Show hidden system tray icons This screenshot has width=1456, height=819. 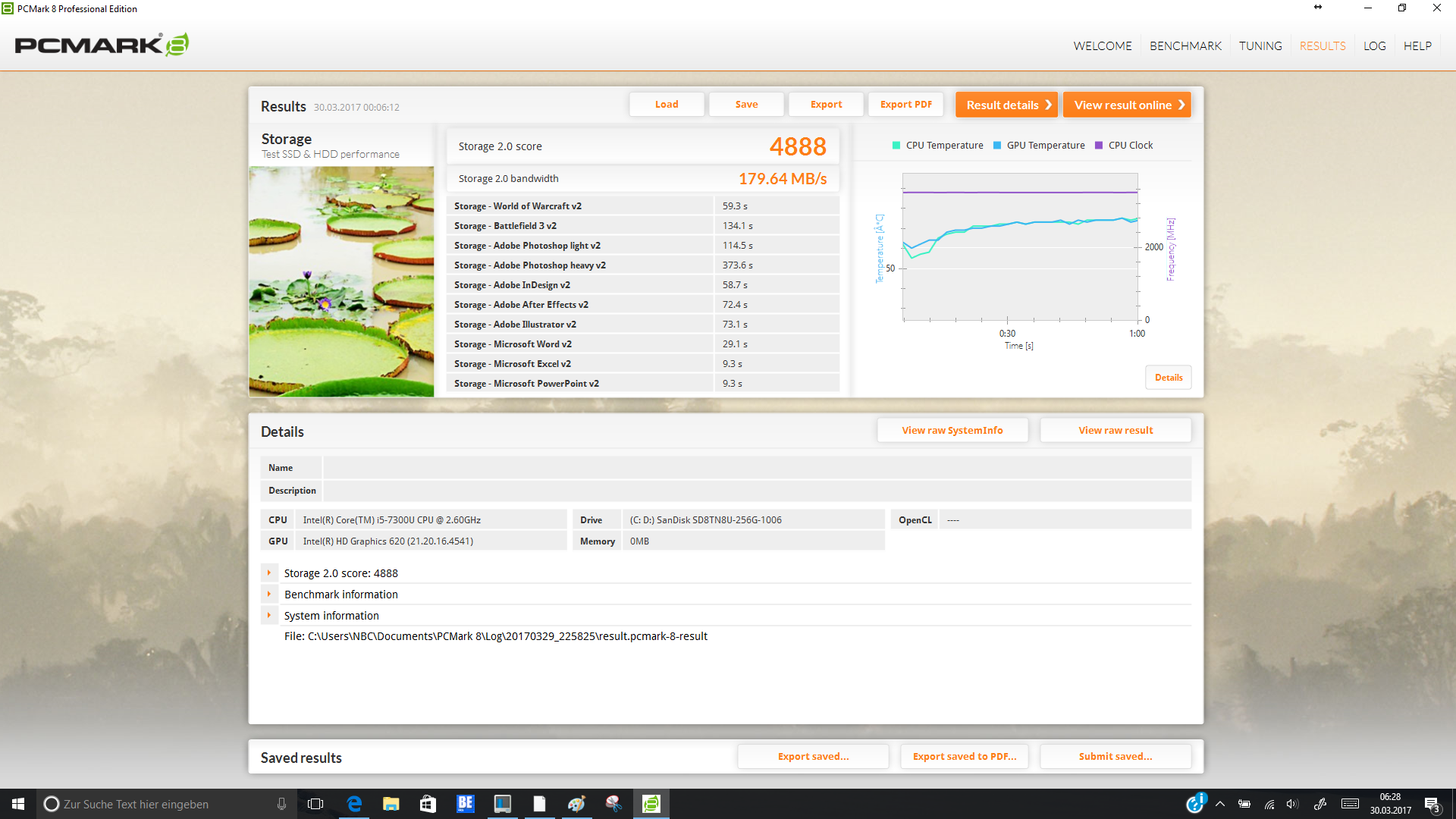tap(1220, 804)
